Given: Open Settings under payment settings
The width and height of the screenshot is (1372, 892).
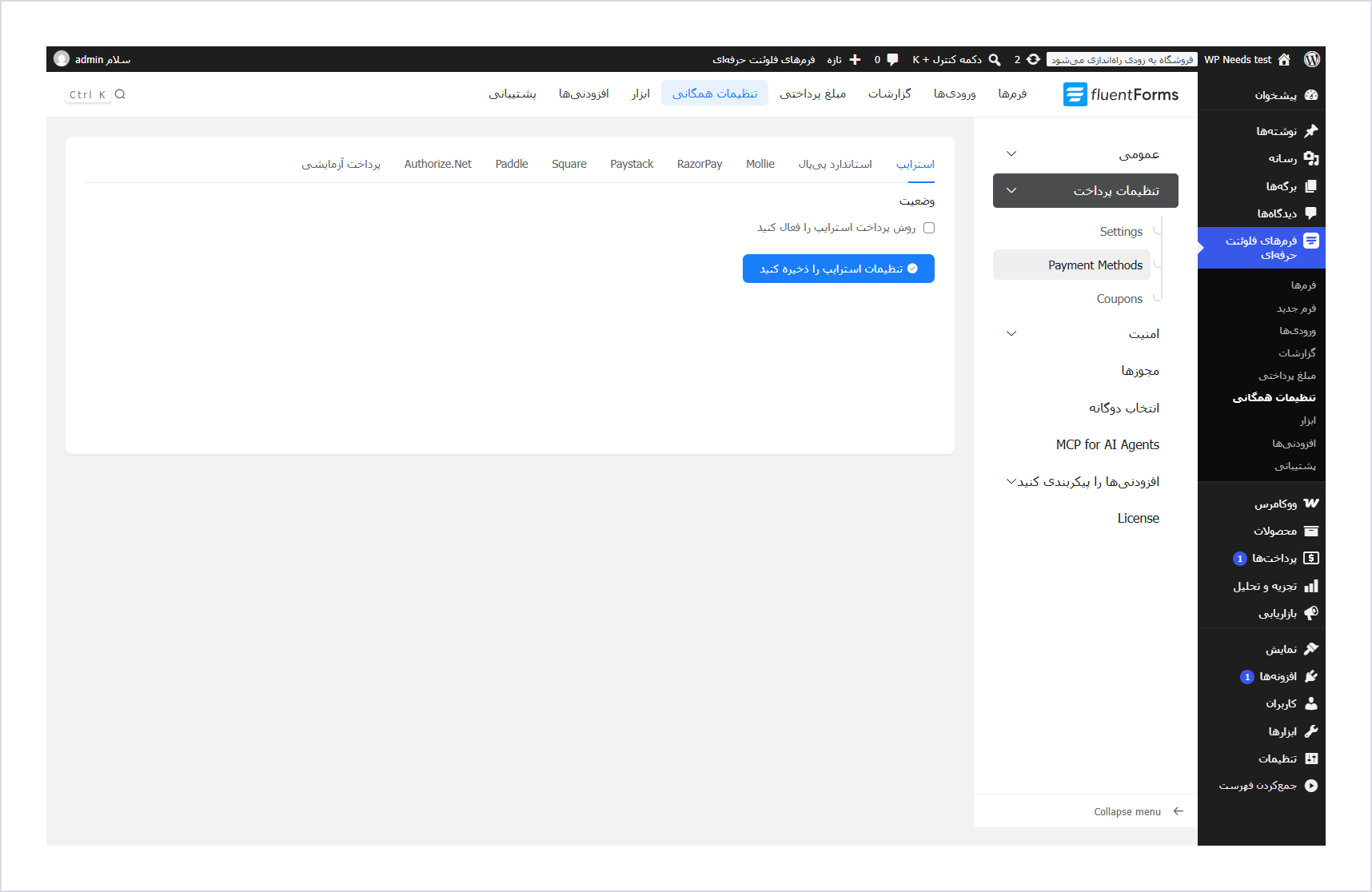Looking at the screenshot, I should [x=1121, y=232].
